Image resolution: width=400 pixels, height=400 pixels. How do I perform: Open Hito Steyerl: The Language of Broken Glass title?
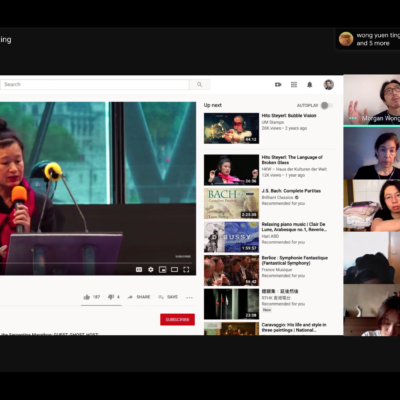pyautogui.click(x=292, y=160)
